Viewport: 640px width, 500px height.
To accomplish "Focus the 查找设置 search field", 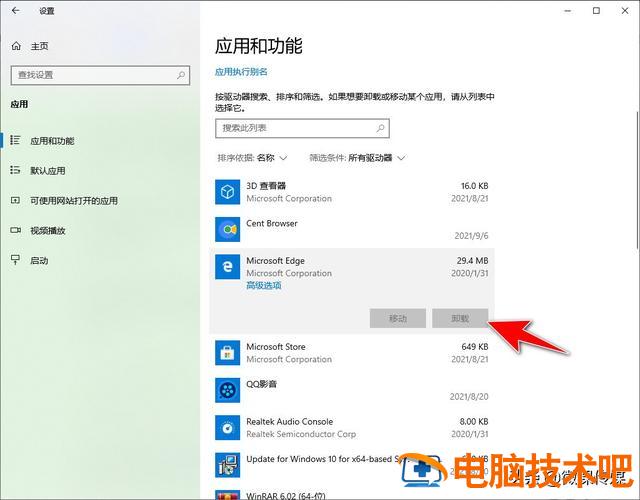I will click(x=100, y=75).
